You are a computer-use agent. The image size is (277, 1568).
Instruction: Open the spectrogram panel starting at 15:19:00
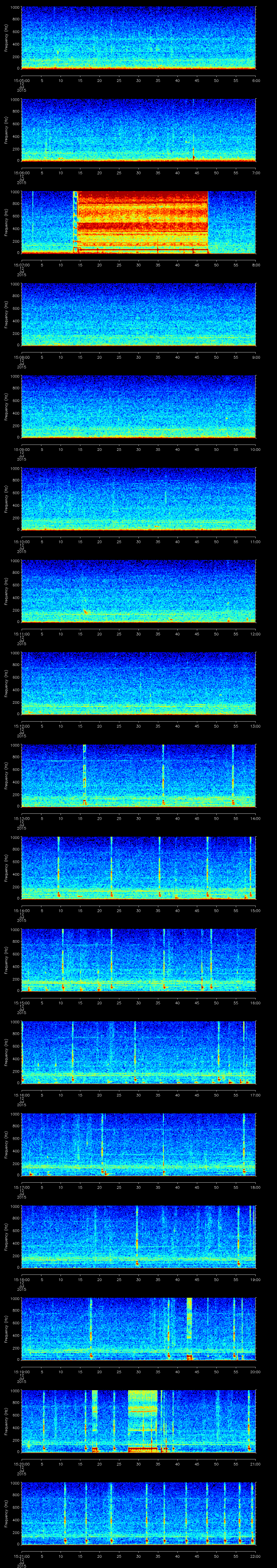tap(139, 1329)
